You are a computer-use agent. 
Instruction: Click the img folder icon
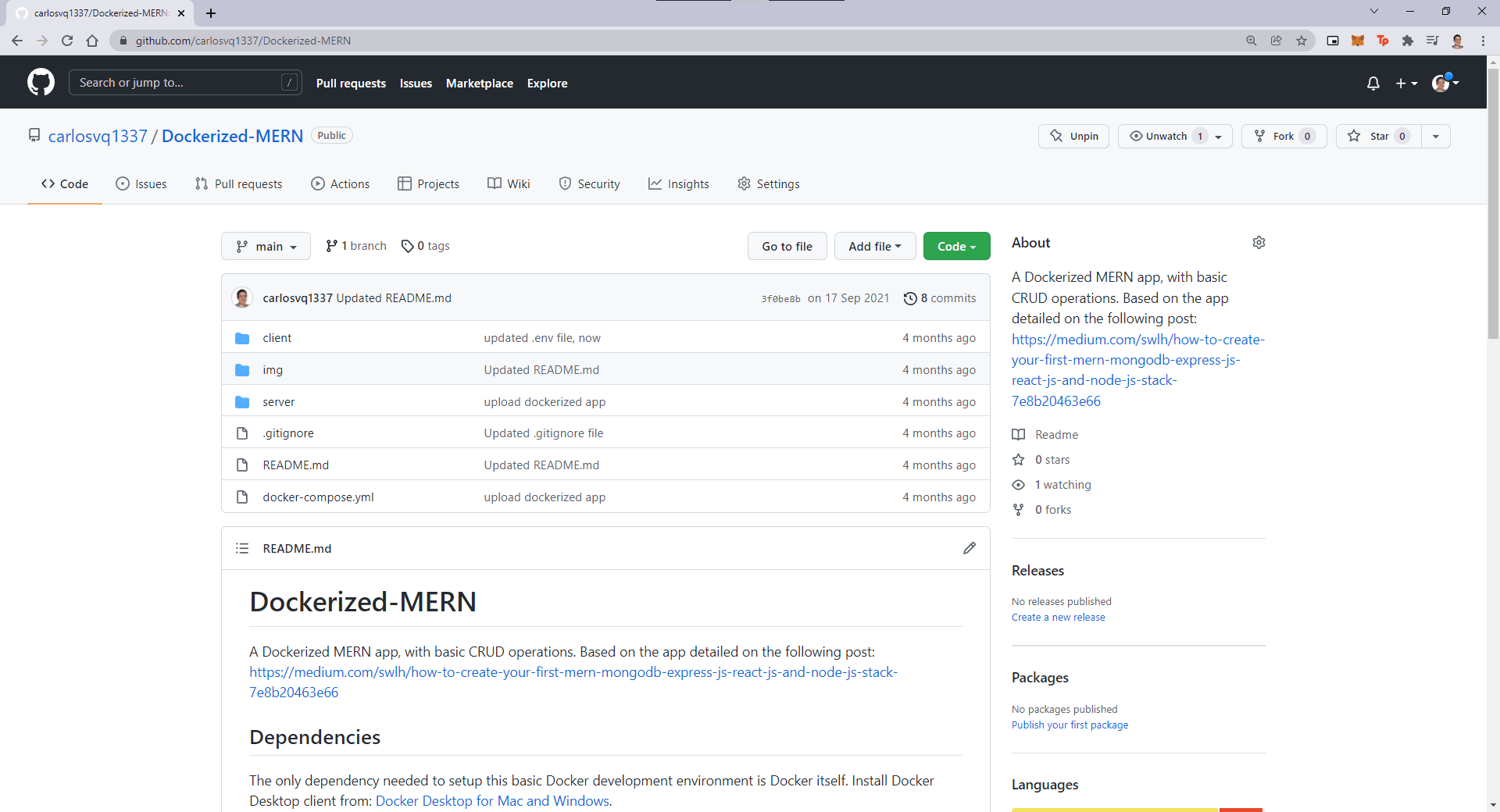click(242, 370)
